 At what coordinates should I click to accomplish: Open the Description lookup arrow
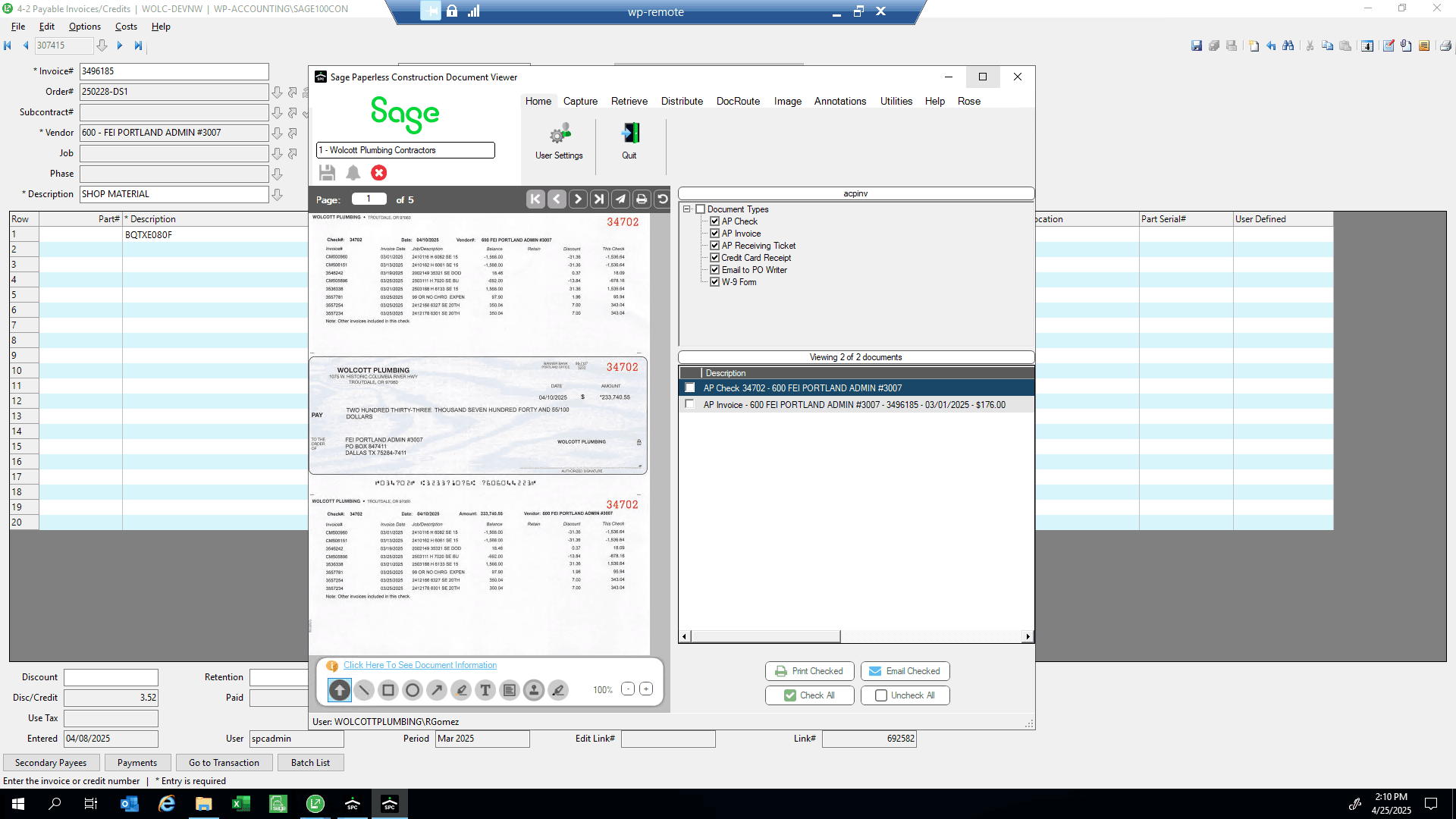point(278,194)
